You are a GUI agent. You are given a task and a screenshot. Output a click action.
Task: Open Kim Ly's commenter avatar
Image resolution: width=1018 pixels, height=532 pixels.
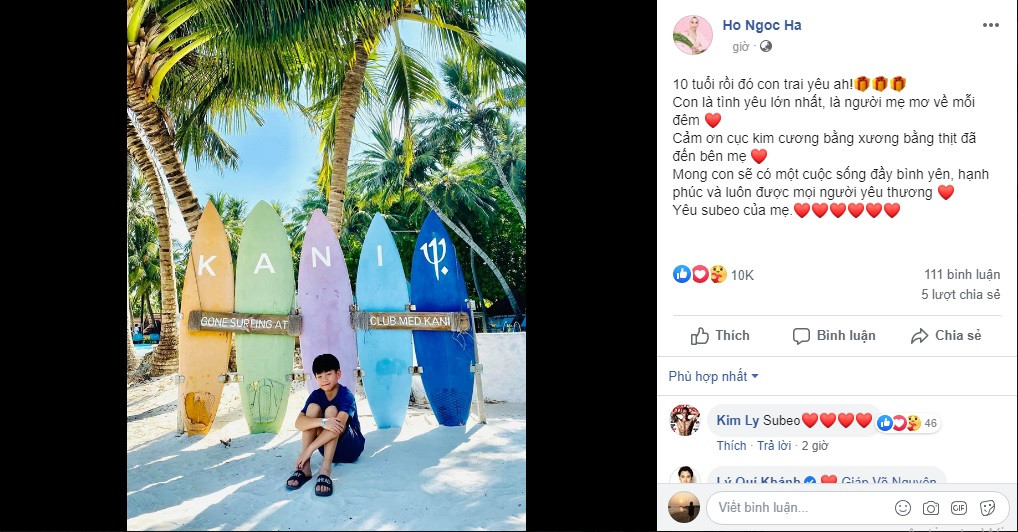point(684,420)
